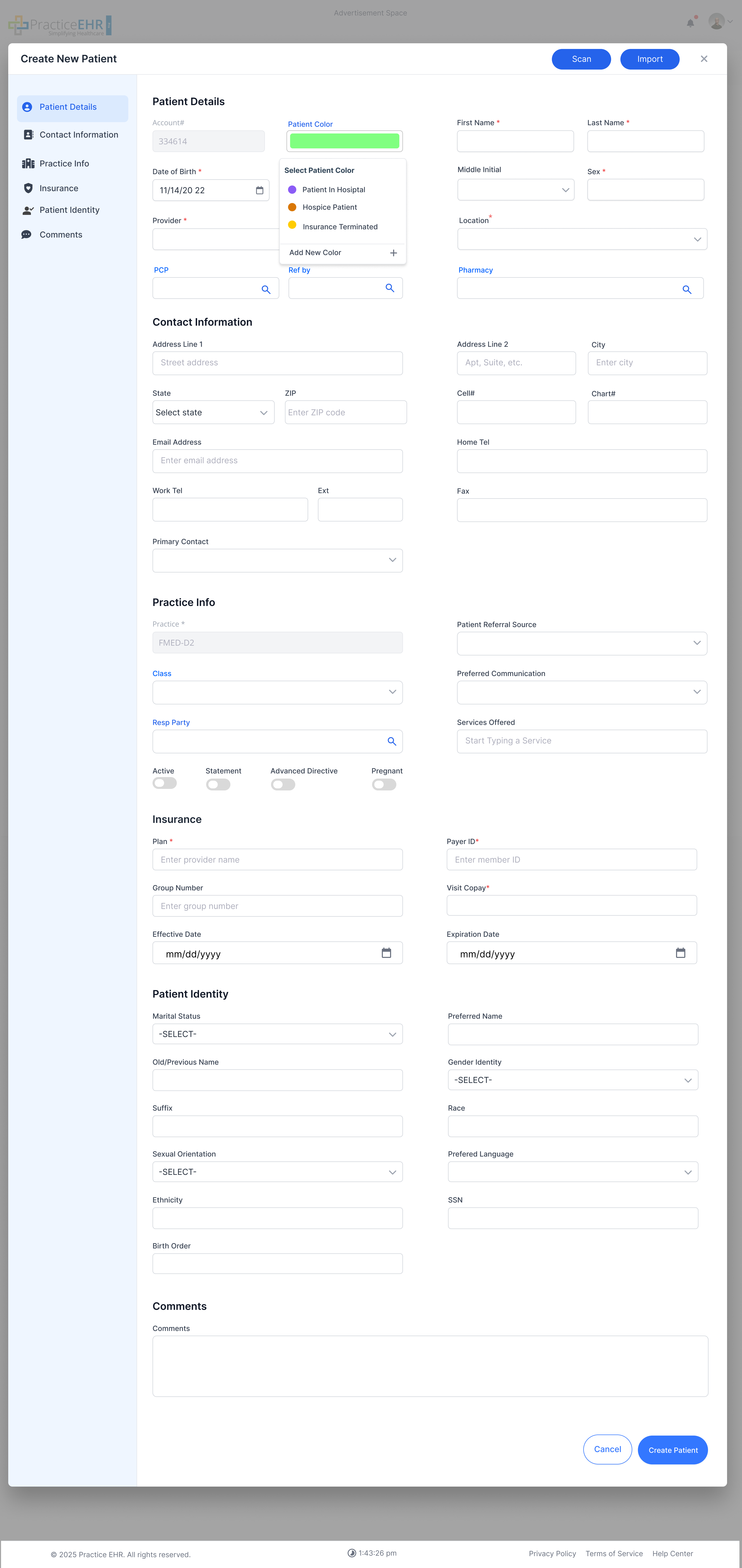Open the Date of Birth calendar picker
This screenshot has height=1568, width=742.
pos(259,190)
